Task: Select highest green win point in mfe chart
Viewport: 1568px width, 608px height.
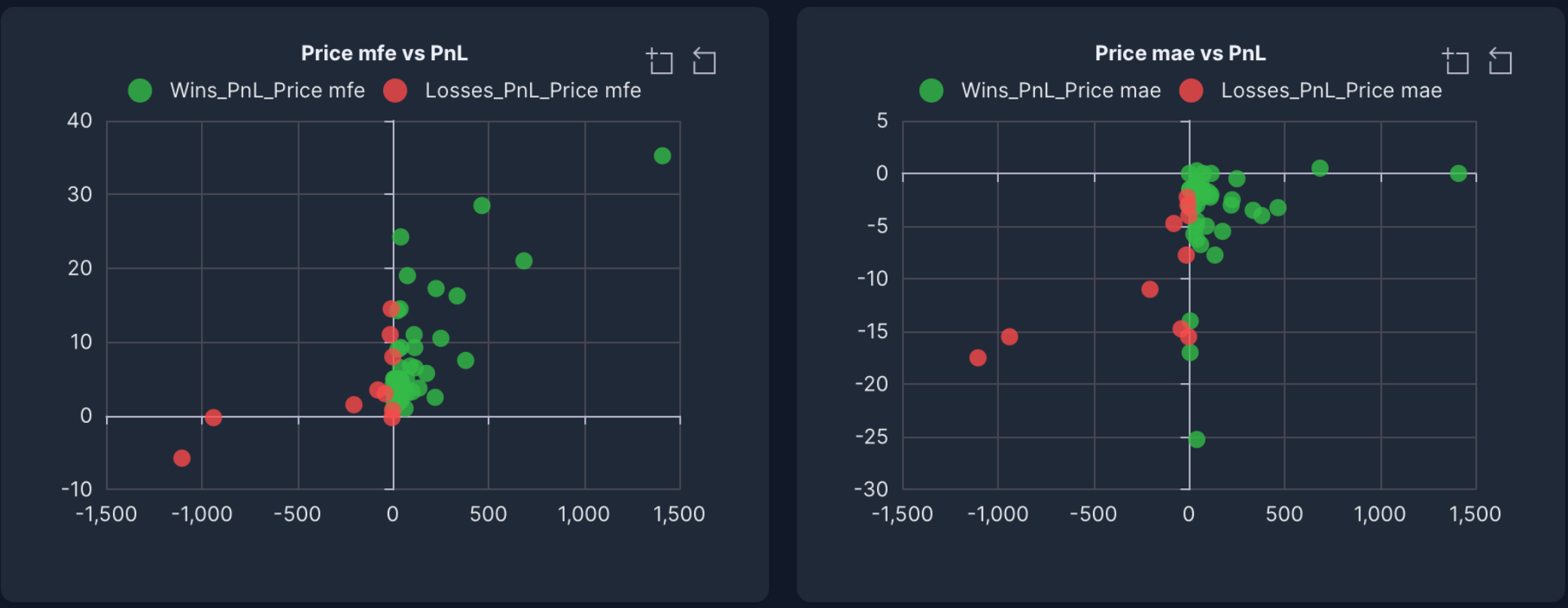Action: [x=662, y=156]
